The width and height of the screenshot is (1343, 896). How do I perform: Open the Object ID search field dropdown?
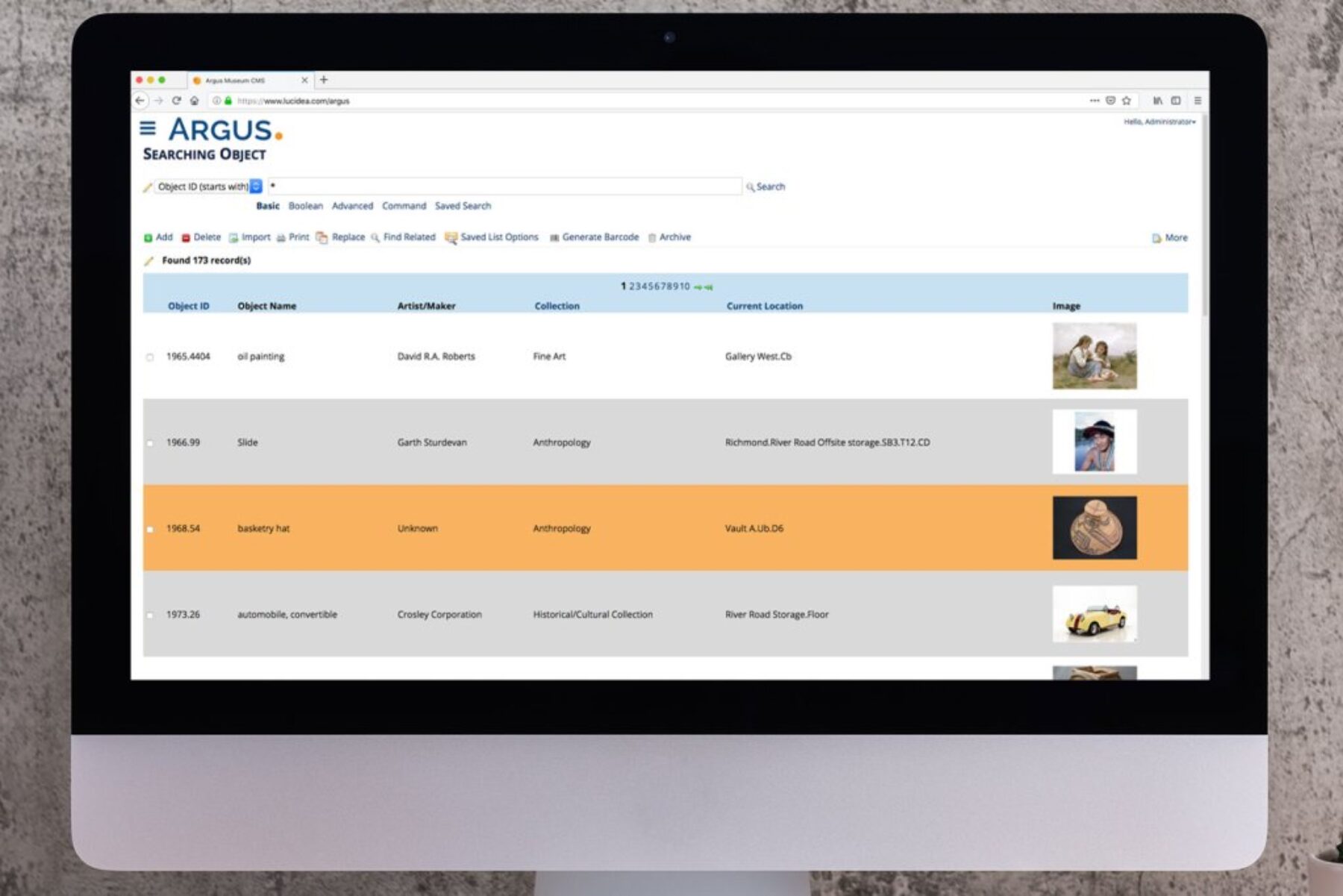click(256, 187)
